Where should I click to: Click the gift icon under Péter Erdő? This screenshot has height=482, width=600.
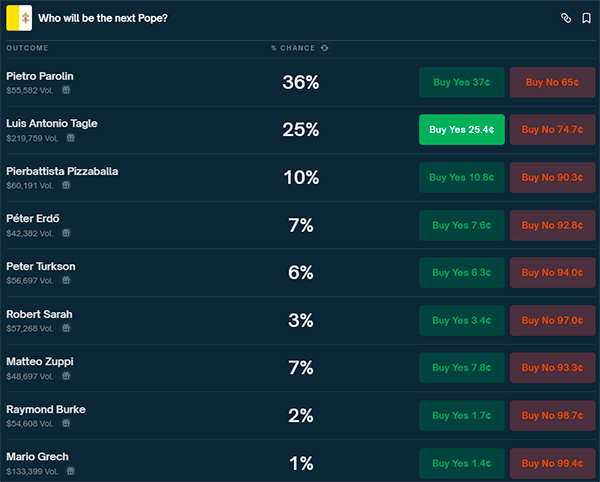click(66, 233)
